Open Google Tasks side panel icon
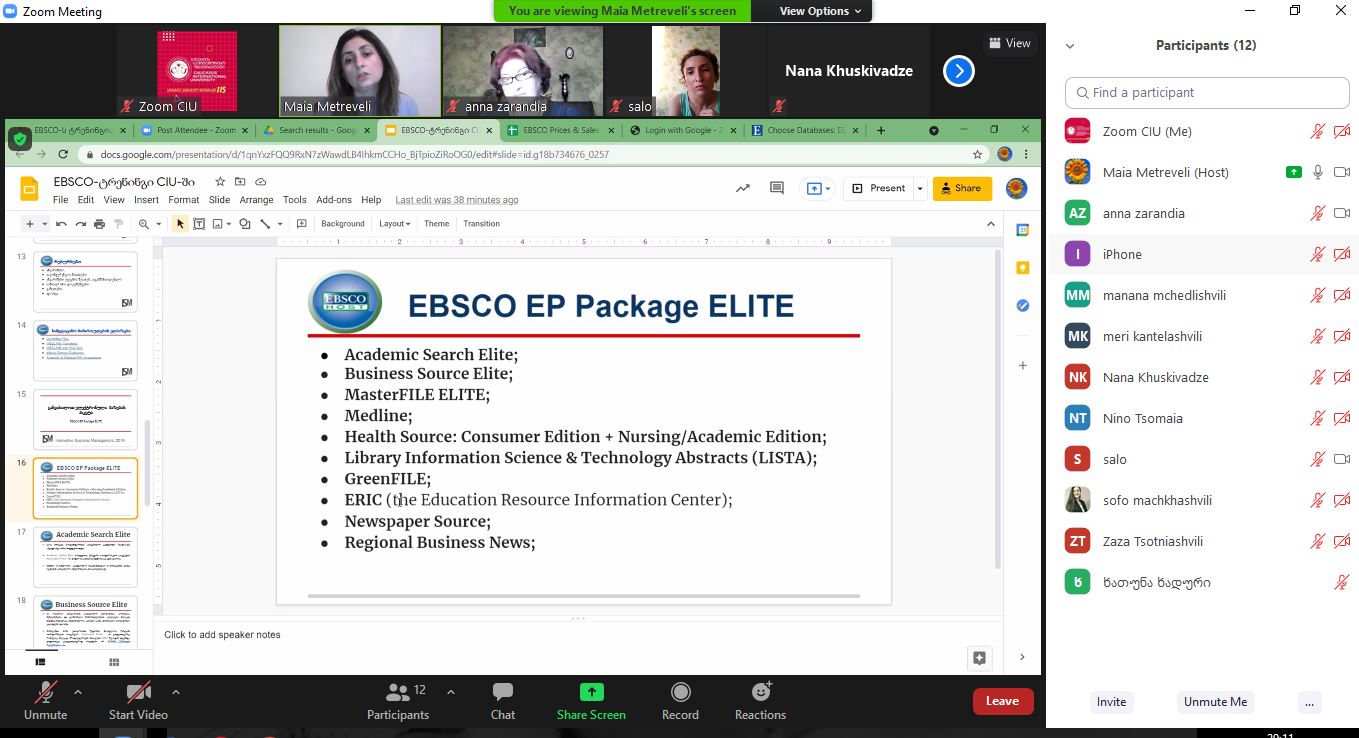Viewport: 1359px width, 738px height. point(1022,306)
